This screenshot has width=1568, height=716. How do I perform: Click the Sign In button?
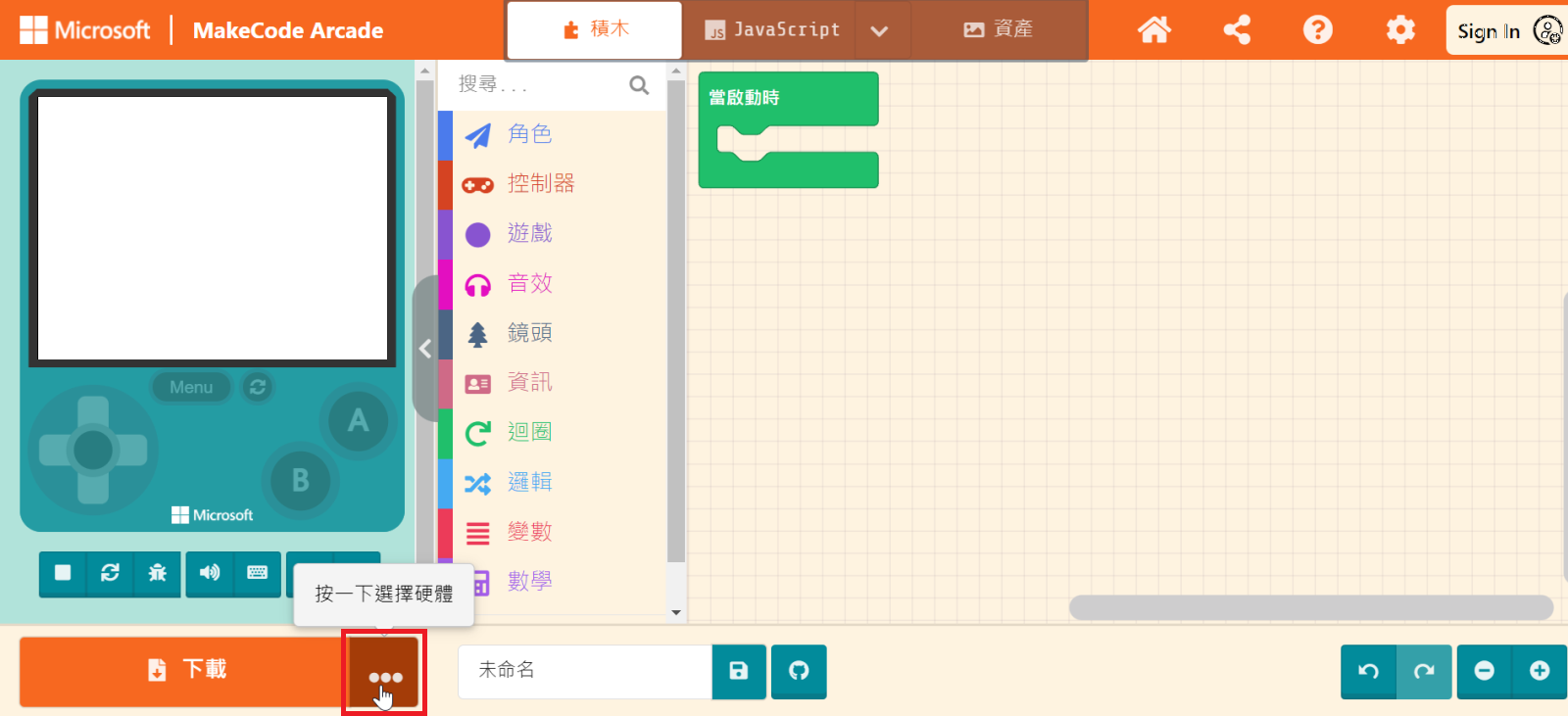(x=1506, y=30)
